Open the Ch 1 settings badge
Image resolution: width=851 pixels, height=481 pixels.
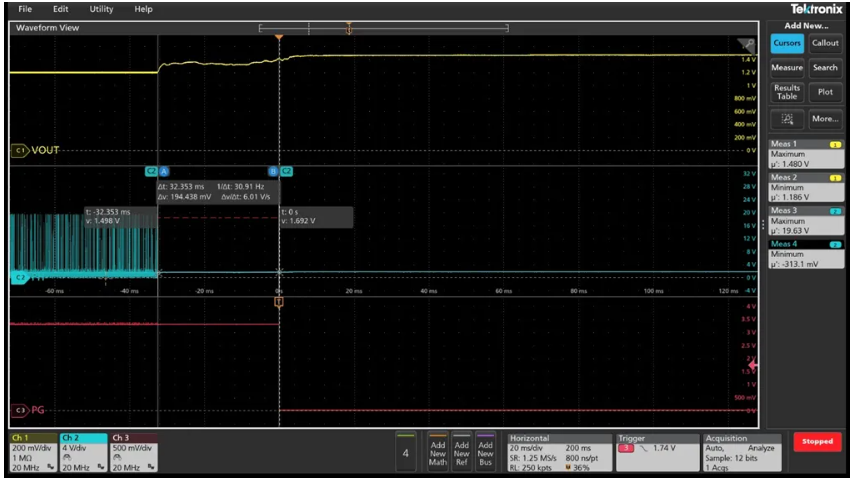(x=32, y=453)
